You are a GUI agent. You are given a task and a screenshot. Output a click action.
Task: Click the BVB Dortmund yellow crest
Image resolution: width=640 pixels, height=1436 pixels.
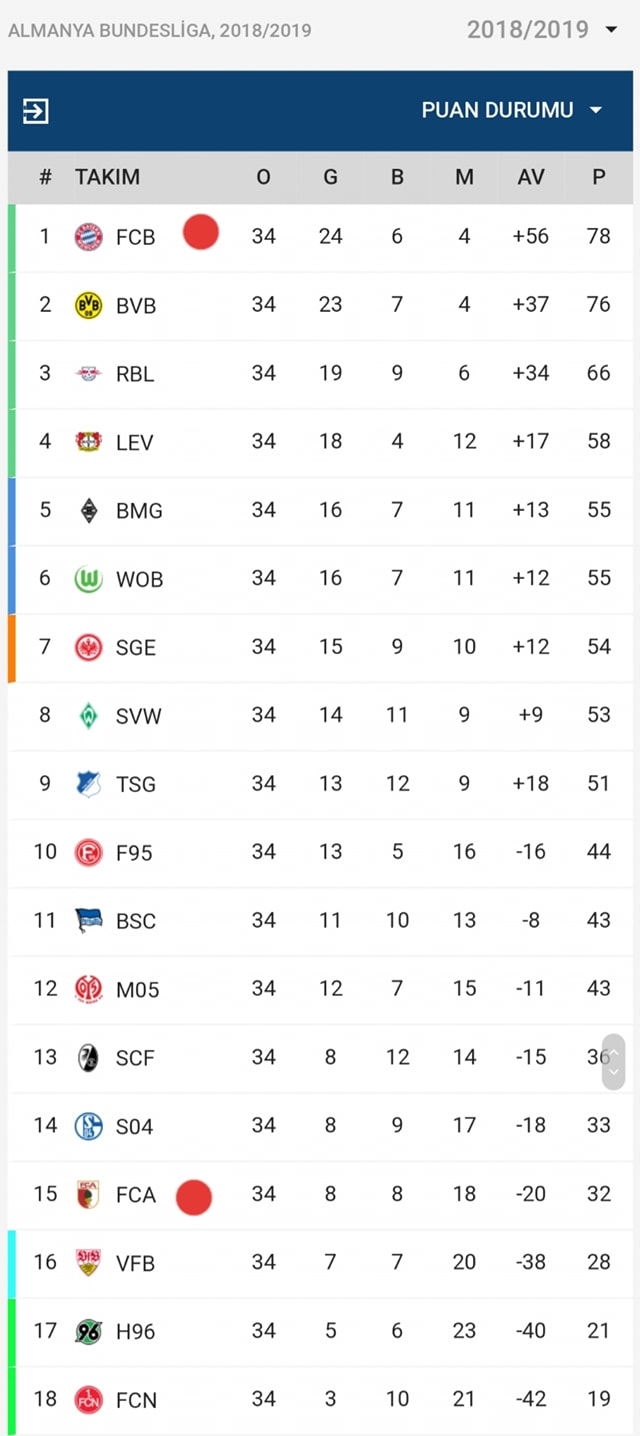[x=89, y=305]
